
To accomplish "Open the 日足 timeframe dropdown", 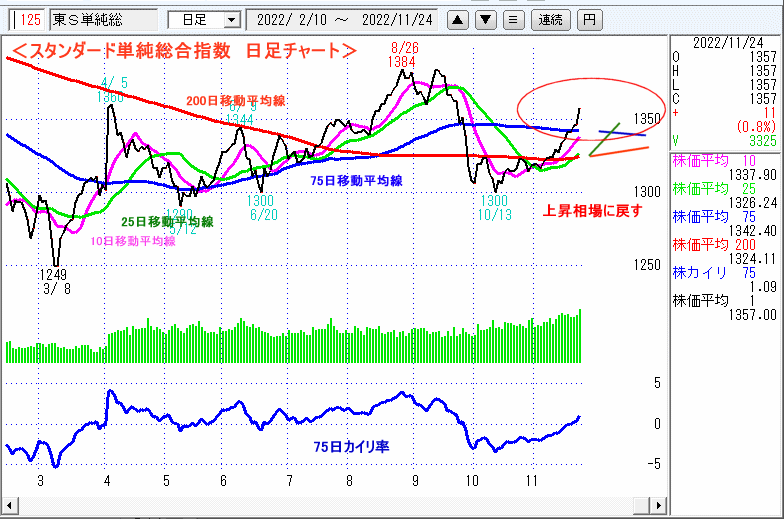I will [204, 19].
